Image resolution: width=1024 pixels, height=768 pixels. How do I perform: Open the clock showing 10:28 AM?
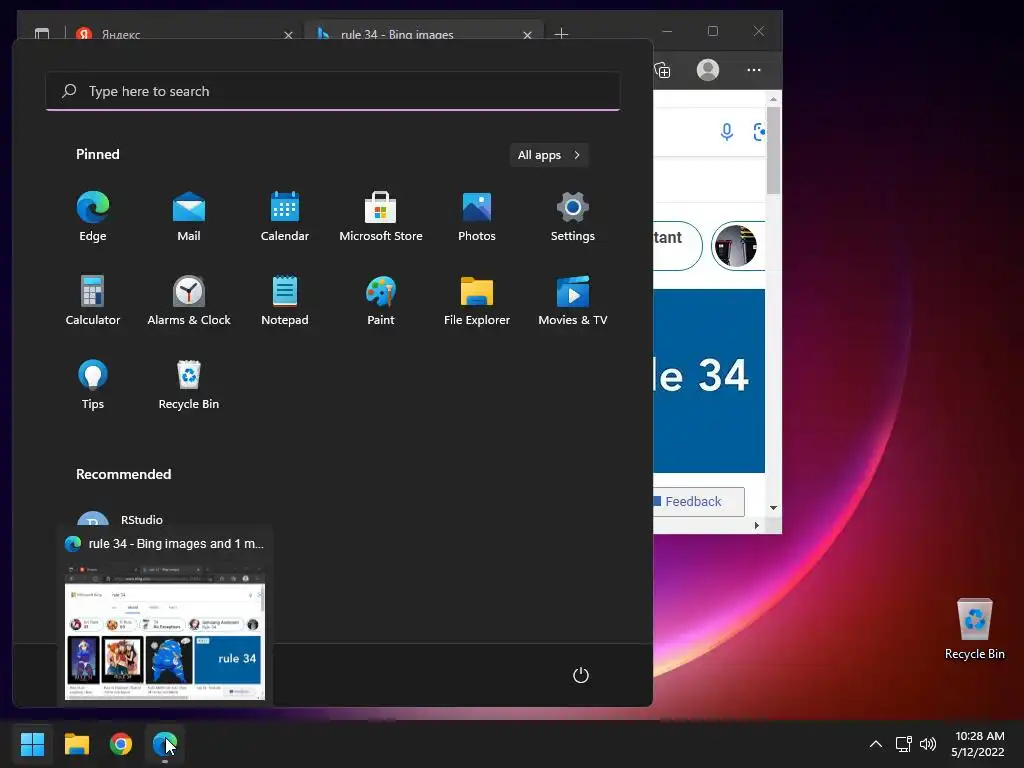click(x=978, y=744)
